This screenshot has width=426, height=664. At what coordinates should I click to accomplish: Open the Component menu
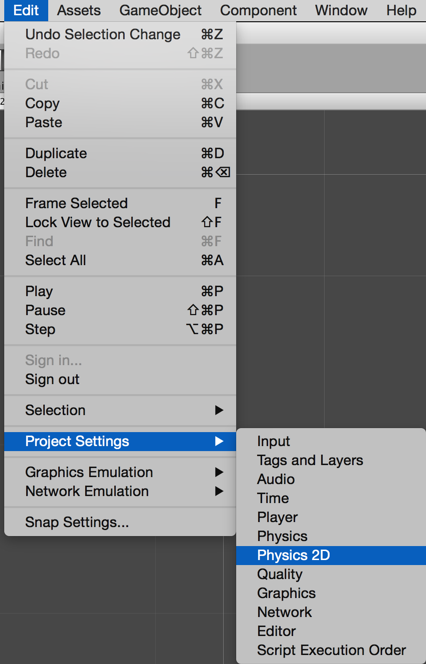click(258, 10)
